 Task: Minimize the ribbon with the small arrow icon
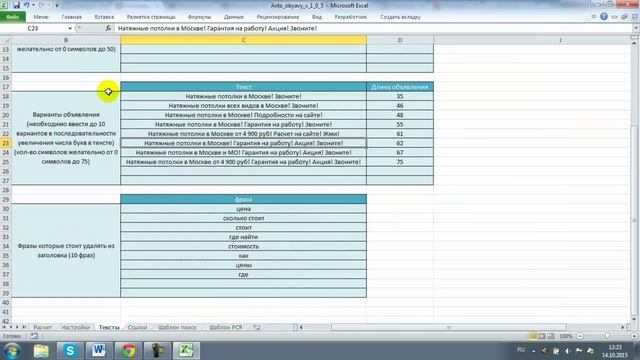click(x=593, y=17)
